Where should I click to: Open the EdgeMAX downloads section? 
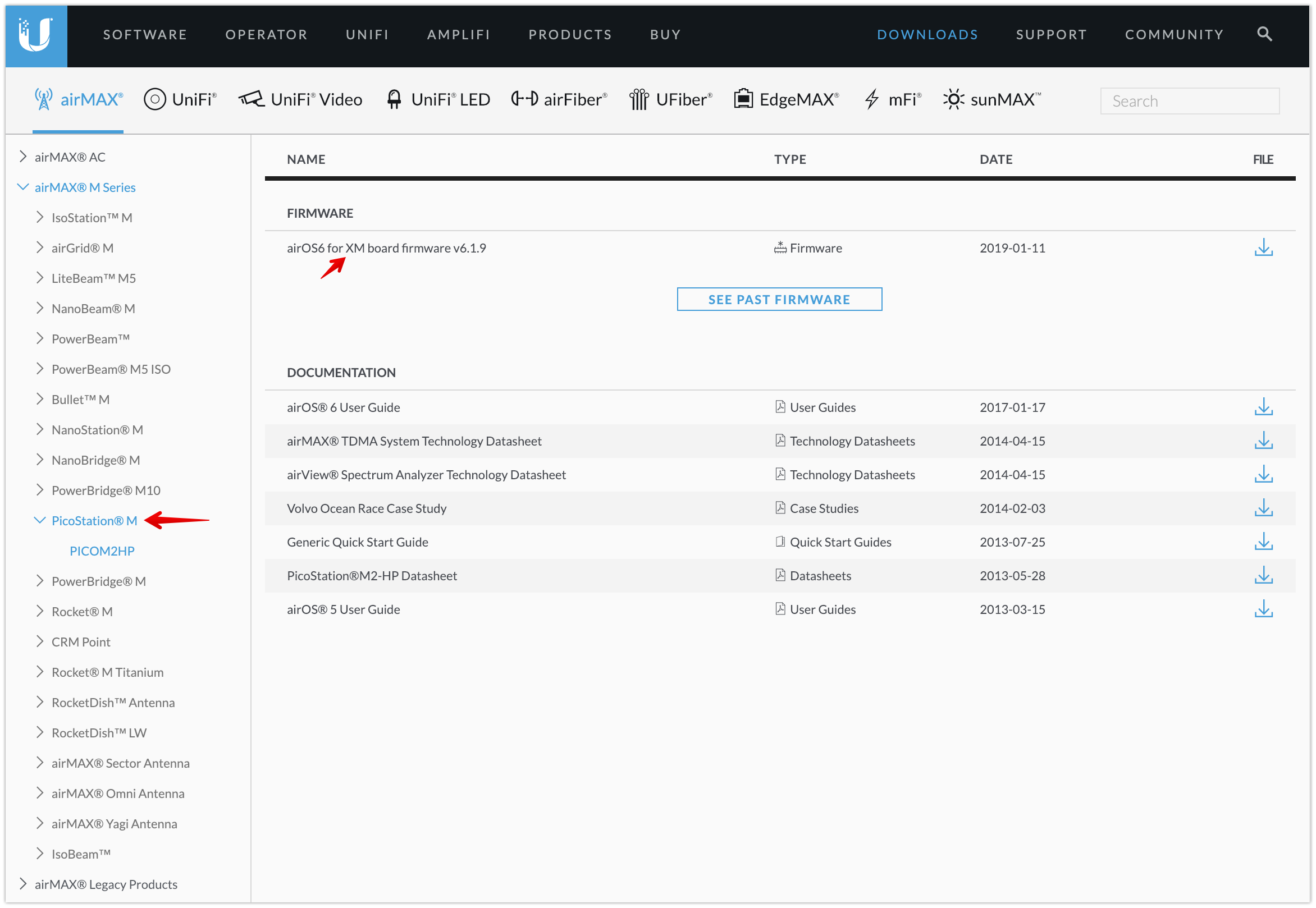(x=744, y=98)
